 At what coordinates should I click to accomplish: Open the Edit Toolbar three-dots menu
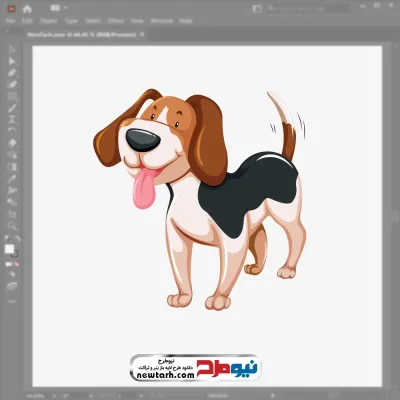12,301
